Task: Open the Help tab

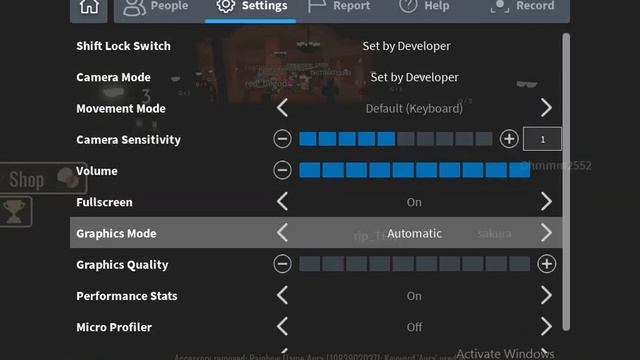Action: [x=424, y=7]
